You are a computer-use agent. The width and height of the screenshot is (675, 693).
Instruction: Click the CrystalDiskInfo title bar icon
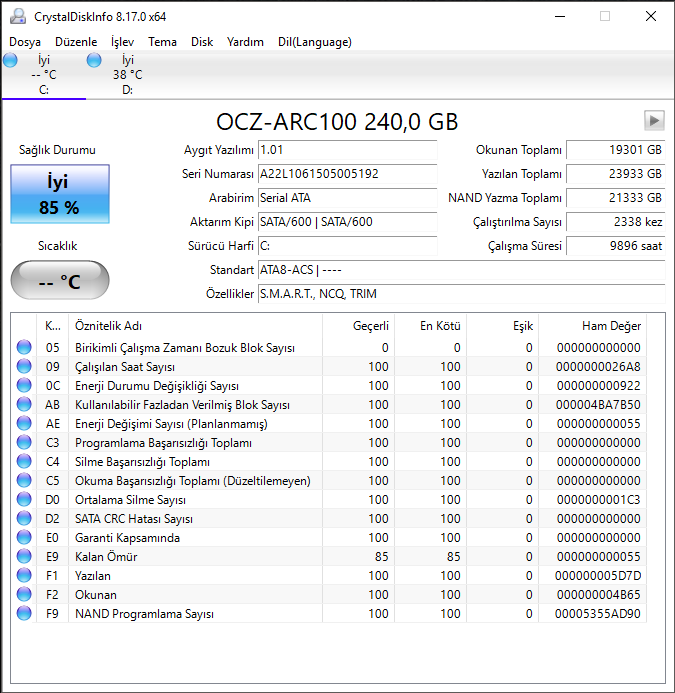tap(18, 16)
